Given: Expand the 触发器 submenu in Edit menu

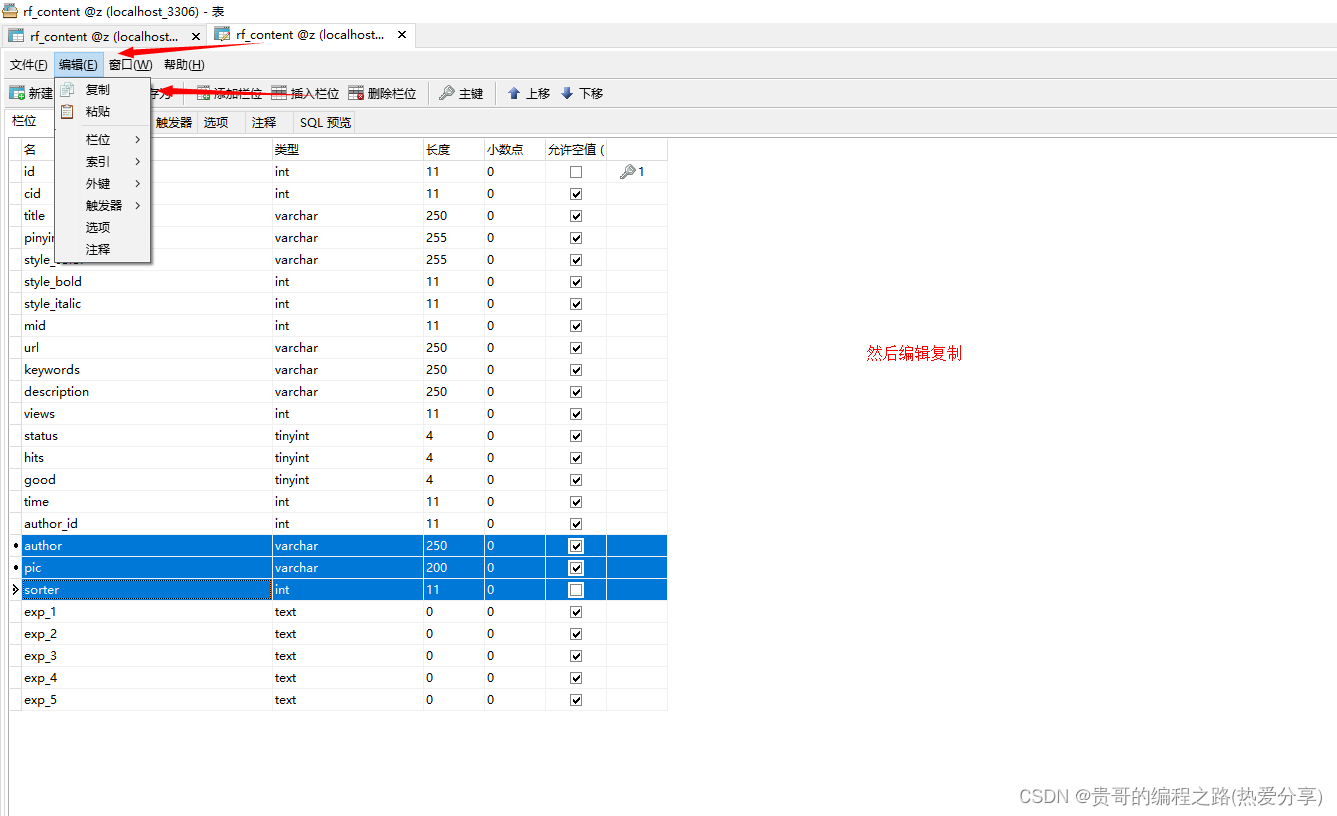Looking at the screenshot, I should pos(103,206).
